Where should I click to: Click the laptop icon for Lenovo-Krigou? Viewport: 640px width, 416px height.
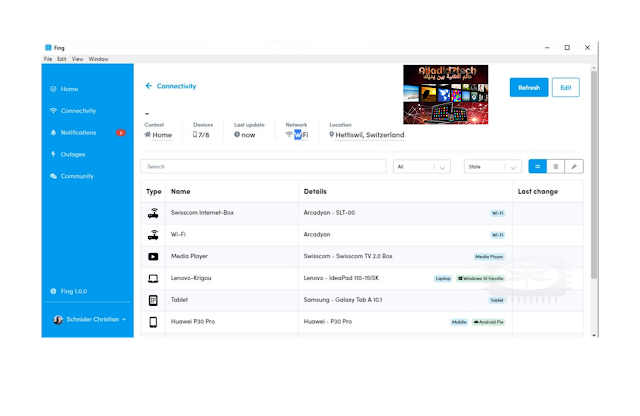153,278
